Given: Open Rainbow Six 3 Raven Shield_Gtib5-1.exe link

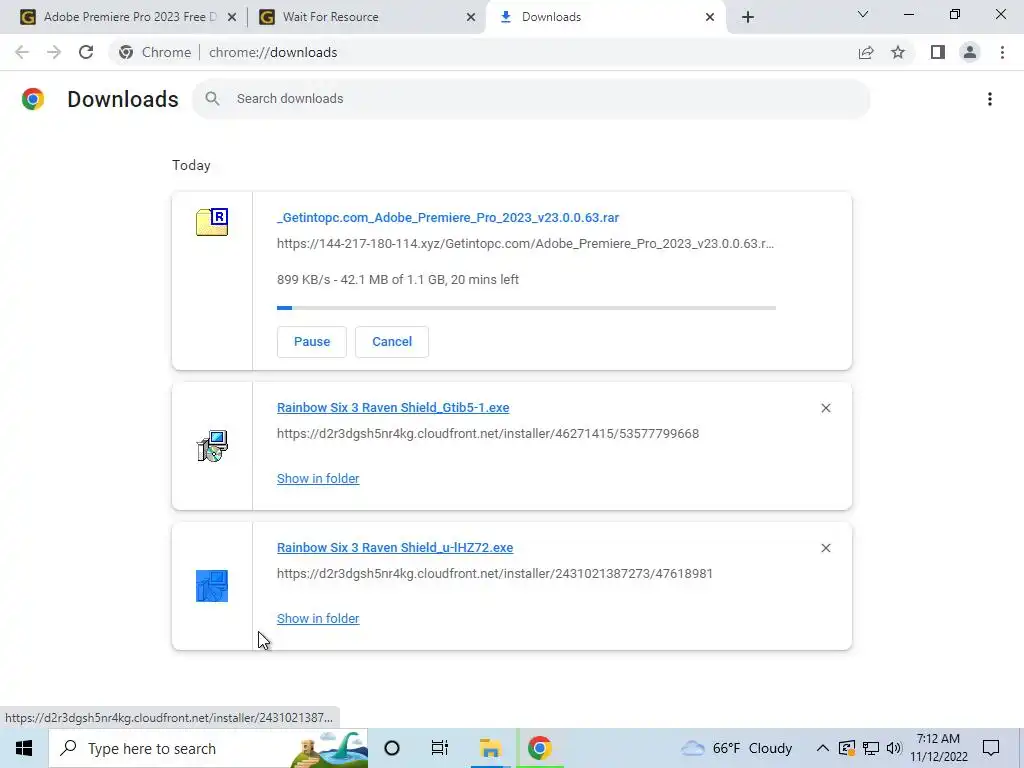Looking at the screenshot, I should pyautogui.click(x=393, y=408).
